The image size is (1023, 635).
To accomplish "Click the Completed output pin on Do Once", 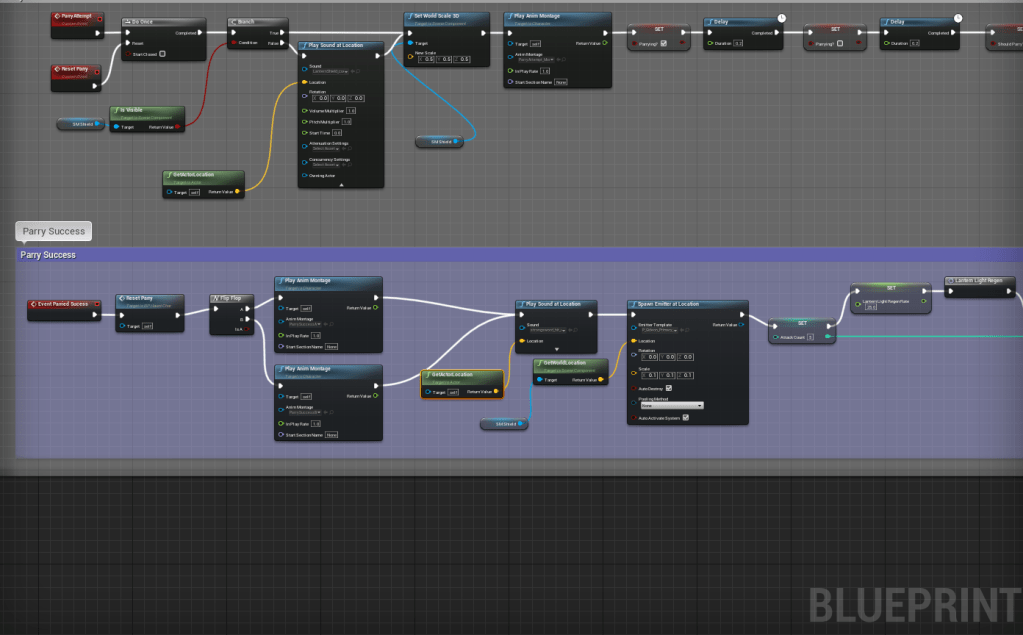I will tap(202, 32).
